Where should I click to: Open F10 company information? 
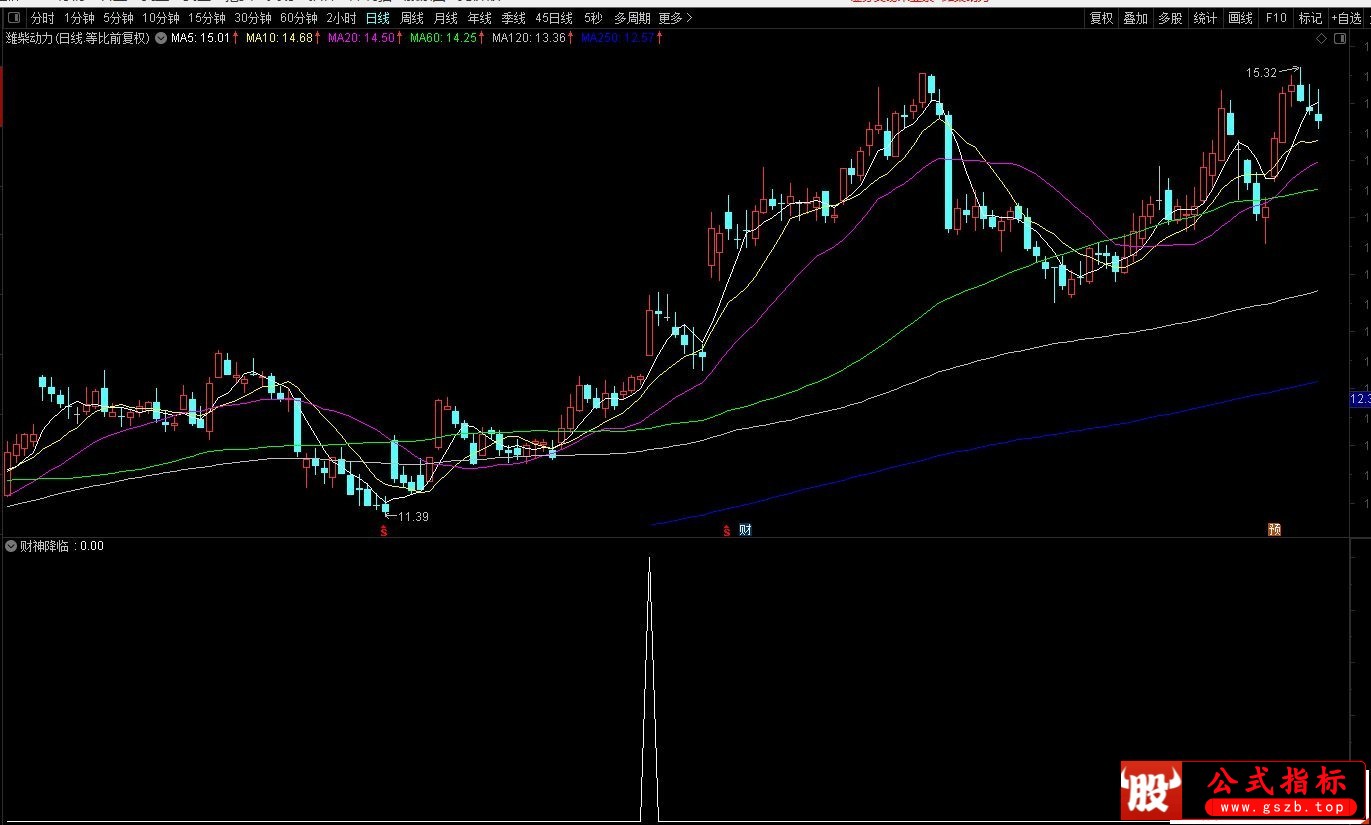pos(1275,18)
